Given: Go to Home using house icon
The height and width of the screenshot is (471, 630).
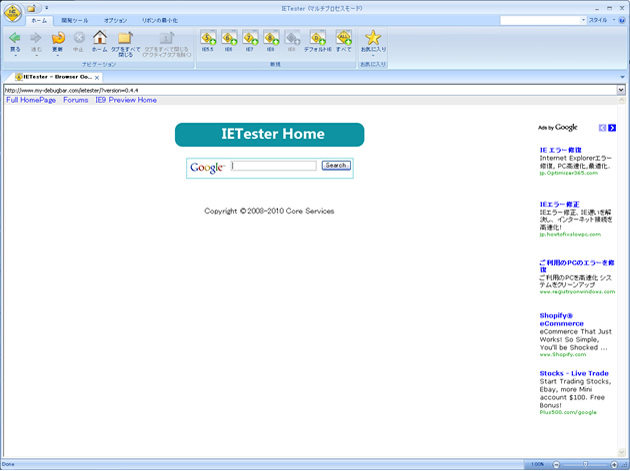Looking at the screenshot, I should pos(99,39).
